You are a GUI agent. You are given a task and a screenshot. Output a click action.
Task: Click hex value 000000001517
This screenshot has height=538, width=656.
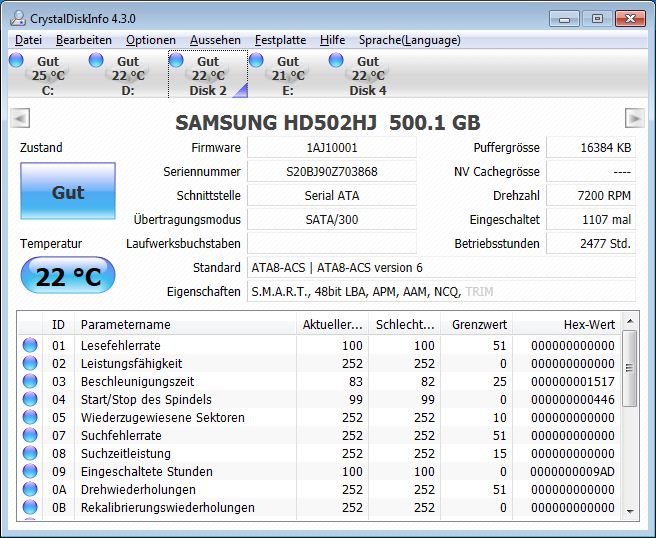click(x=573, y=382)
